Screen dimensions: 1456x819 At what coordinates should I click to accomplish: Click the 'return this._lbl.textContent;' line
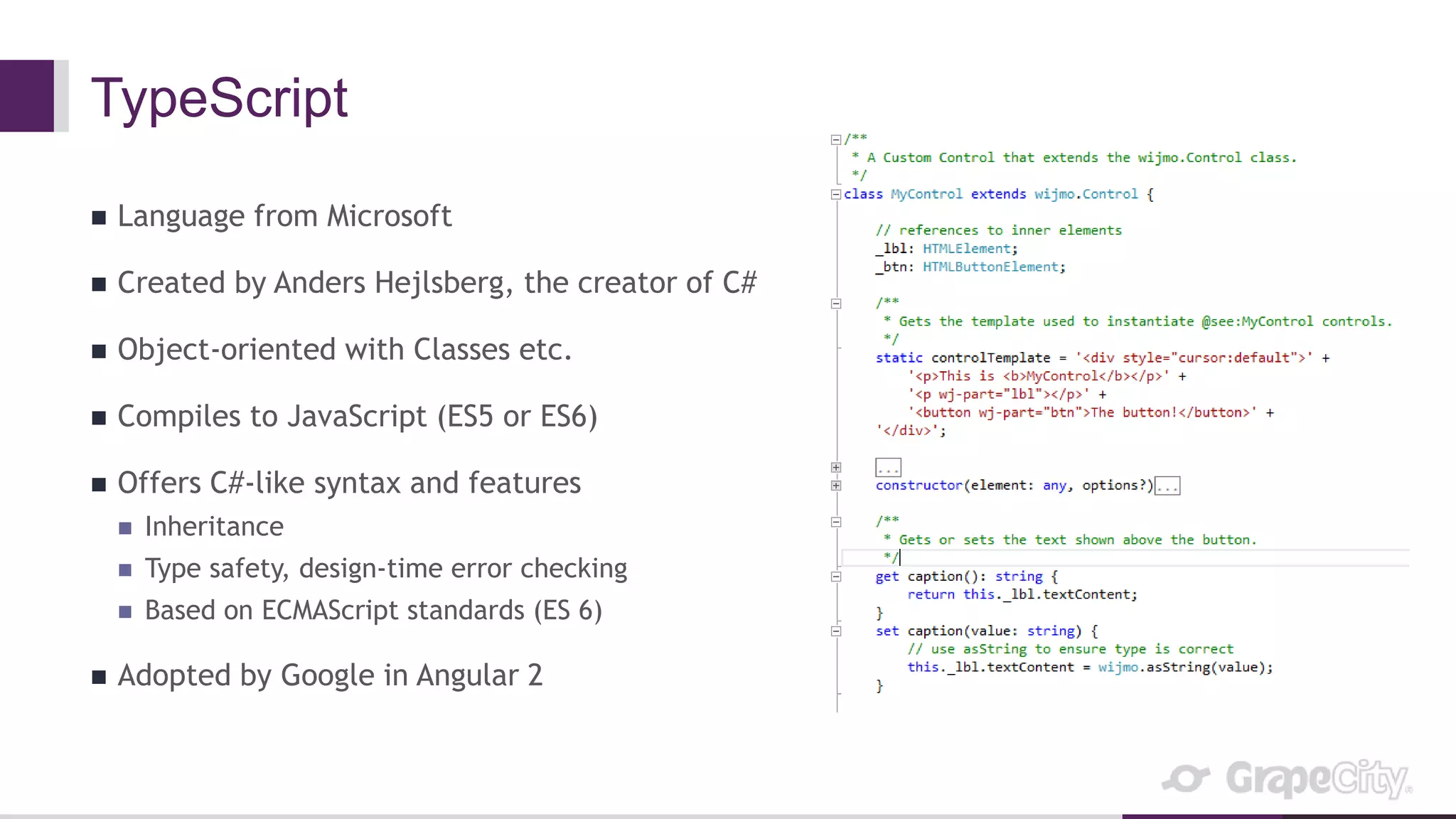click(x=1022, y=594)
